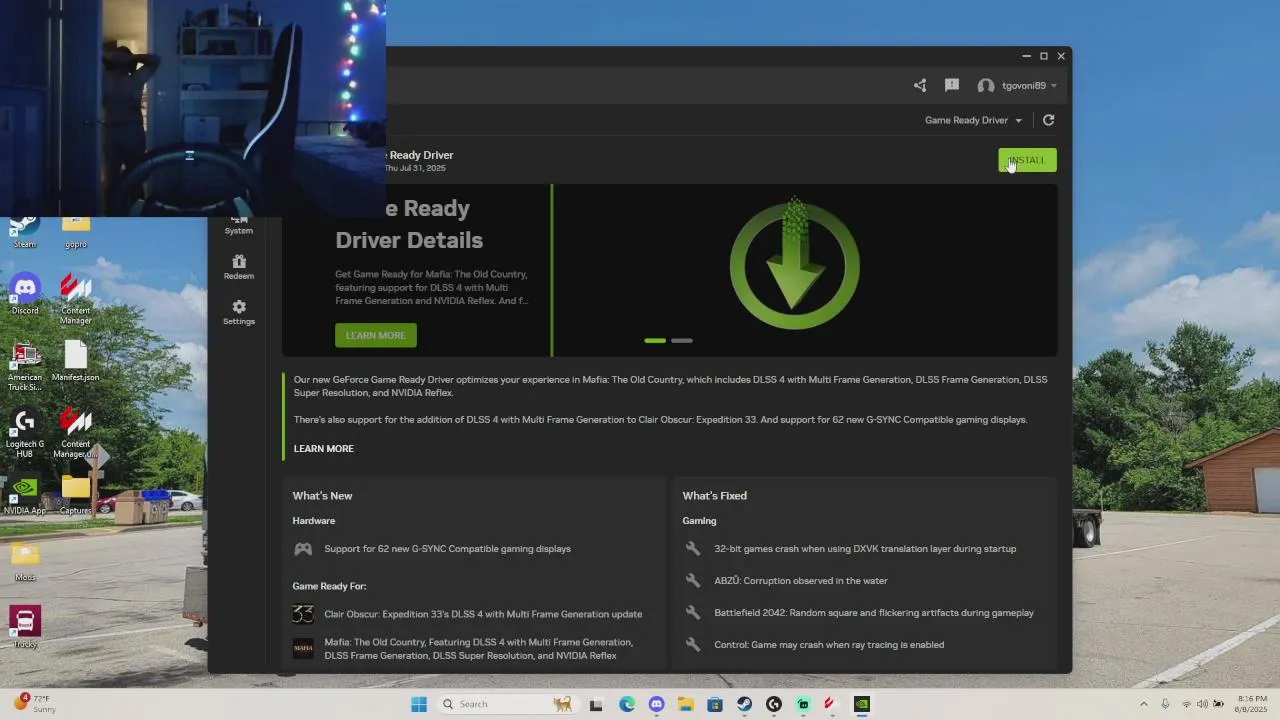The width and height of the screenshot is (1280, 720).
Task: Open Discord from the taskbar
Action: (x=656, y=704)
